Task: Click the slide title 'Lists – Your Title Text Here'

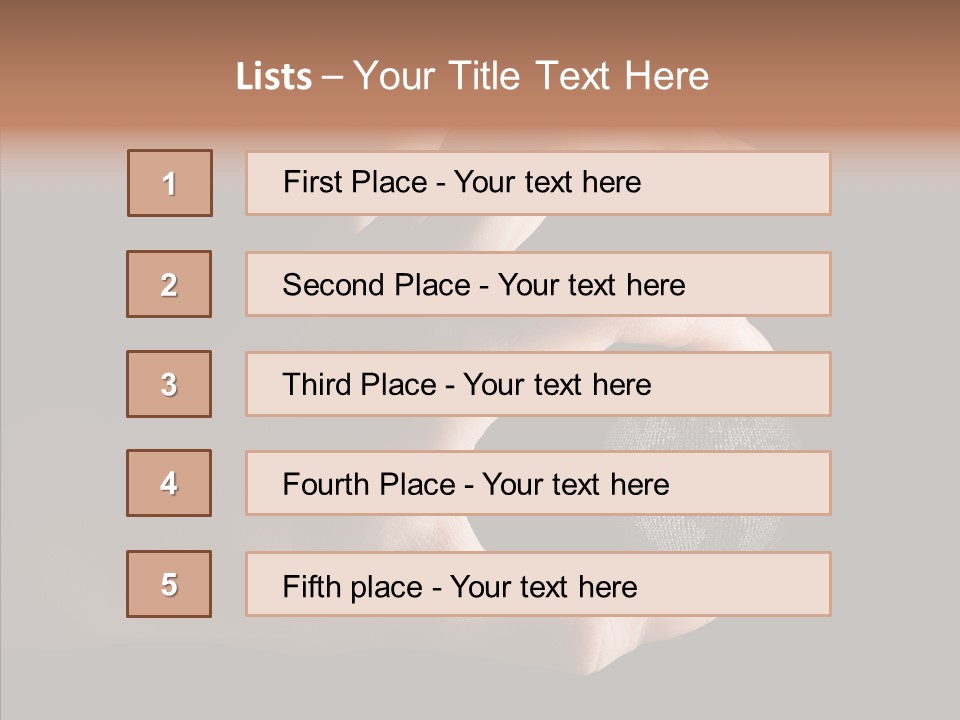Action: [473, 76]
